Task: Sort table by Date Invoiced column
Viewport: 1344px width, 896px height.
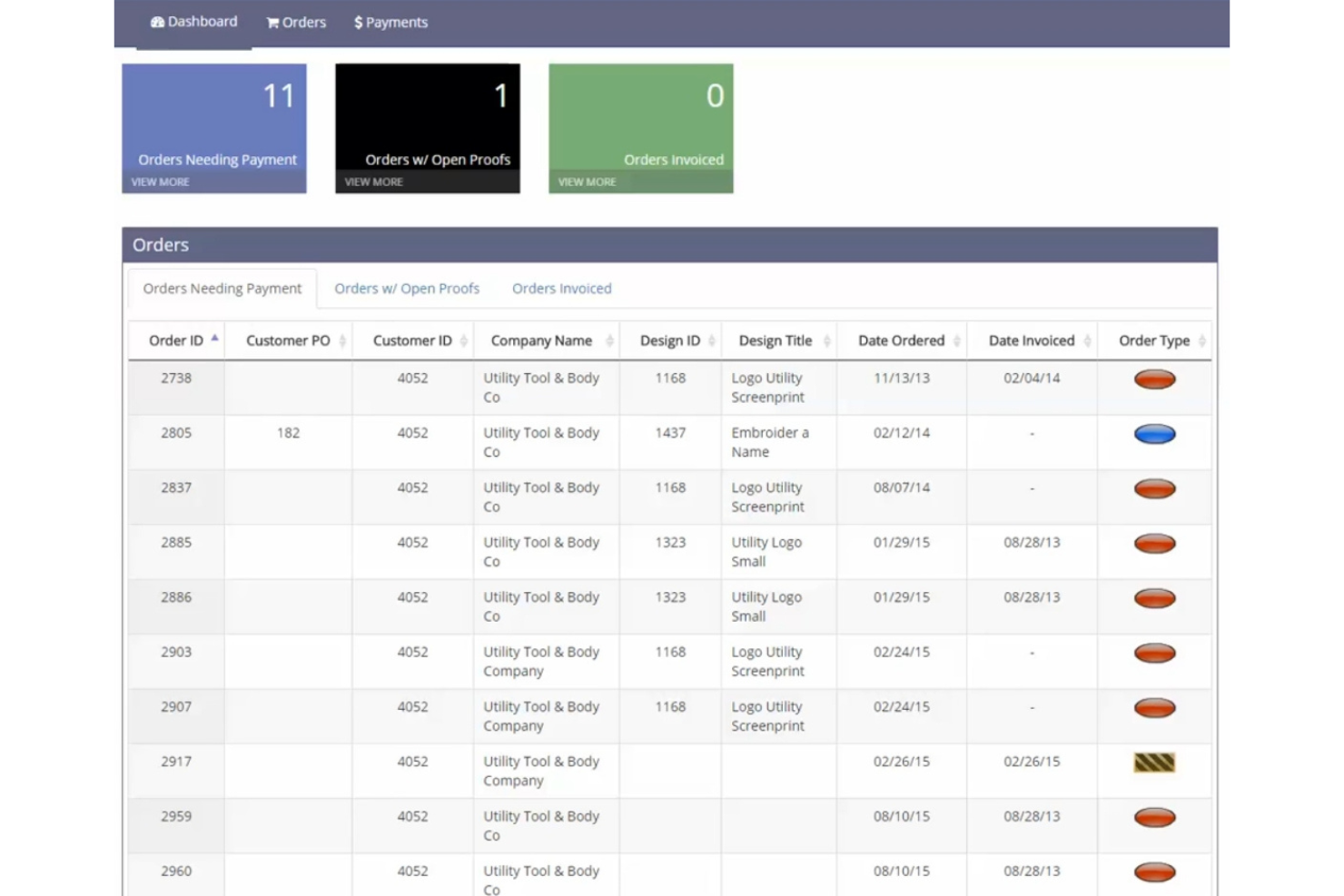Action: pos(1032,340)
